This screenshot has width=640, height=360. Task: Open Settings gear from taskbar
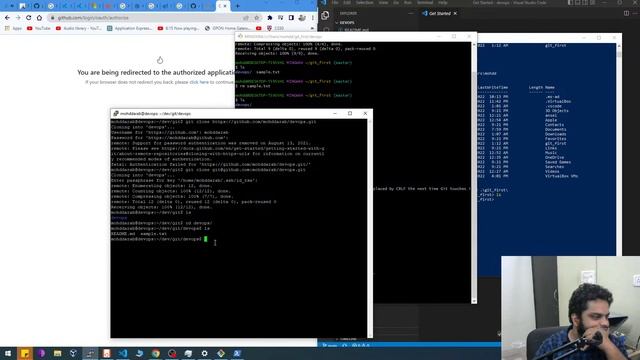pyautogui.click(x=204, y=353)
